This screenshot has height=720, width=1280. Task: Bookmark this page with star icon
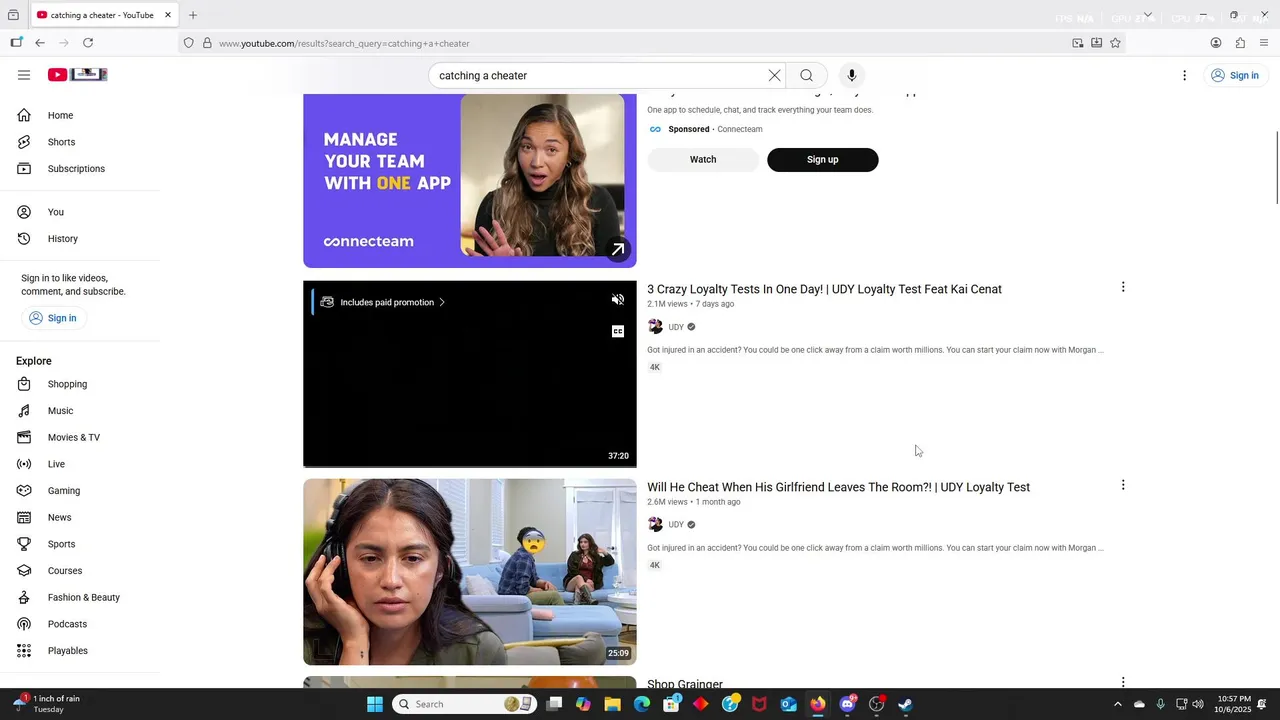click(1115, 43)
